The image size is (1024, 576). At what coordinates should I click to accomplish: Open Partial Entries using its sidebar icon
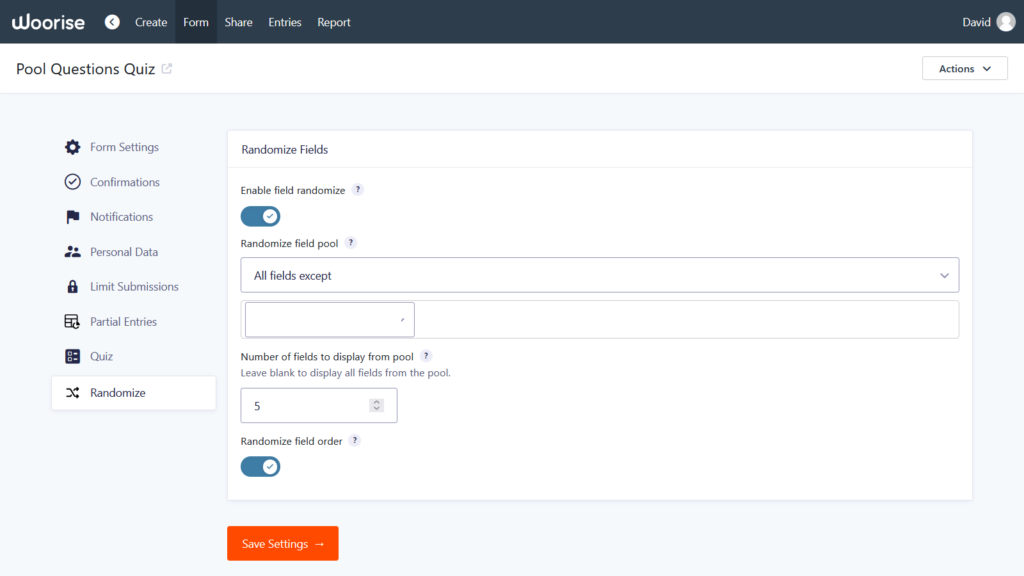click(x=72, y=321)
